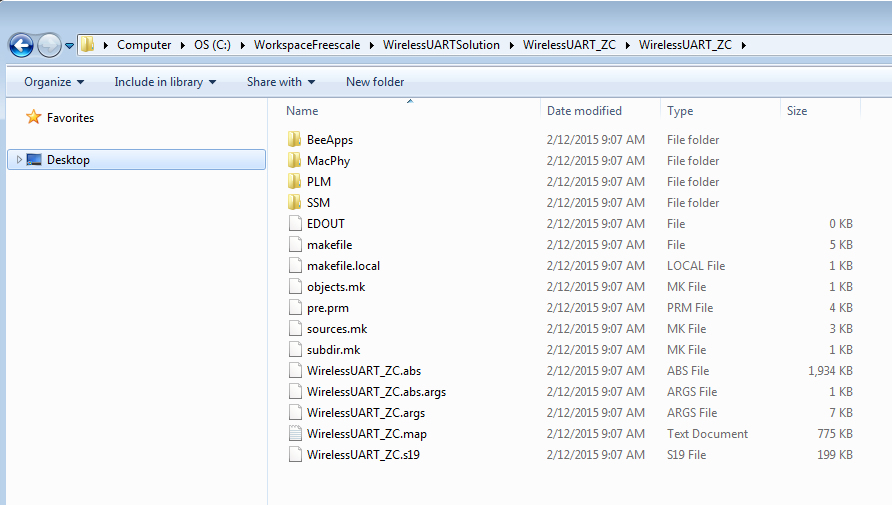Click the SSM folder icon

coord(295,202)
